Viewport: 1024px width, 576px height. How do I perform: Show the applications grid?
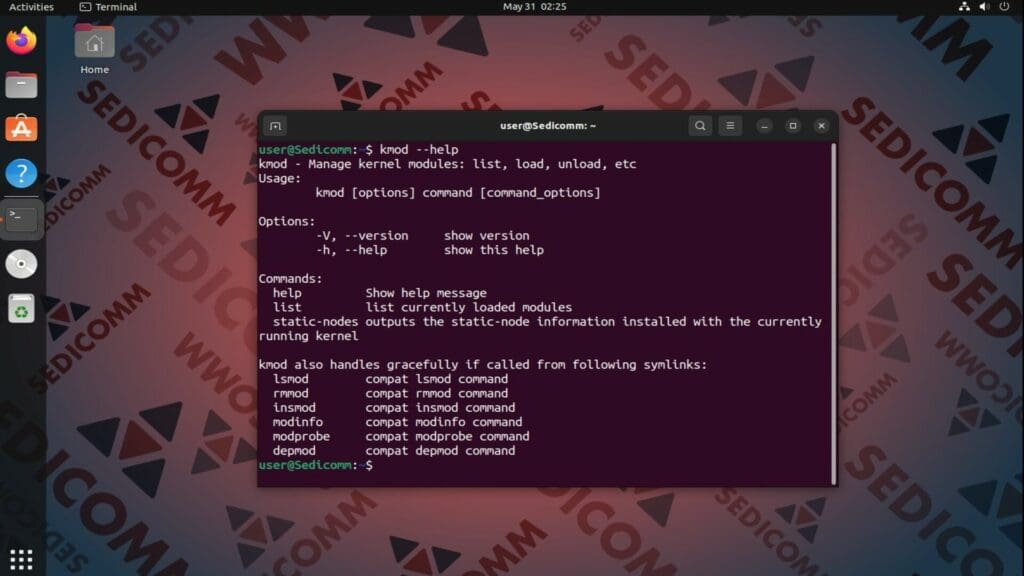(22, 559)
